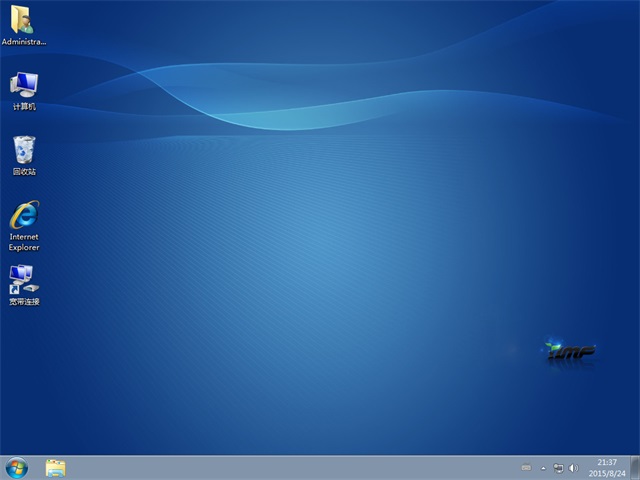Click the "Internet Explorer" icon label text
The image size is (640, 480).
[x=24, y=242]
